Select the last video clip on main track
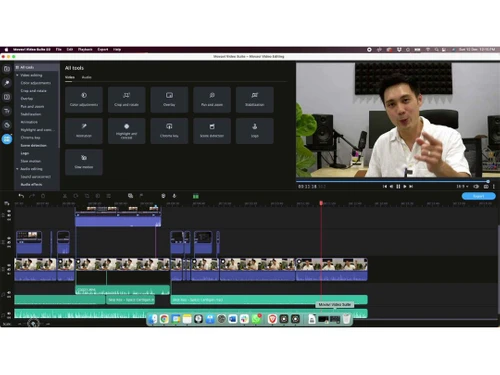The image size is (500, 375). click(332, 269)
